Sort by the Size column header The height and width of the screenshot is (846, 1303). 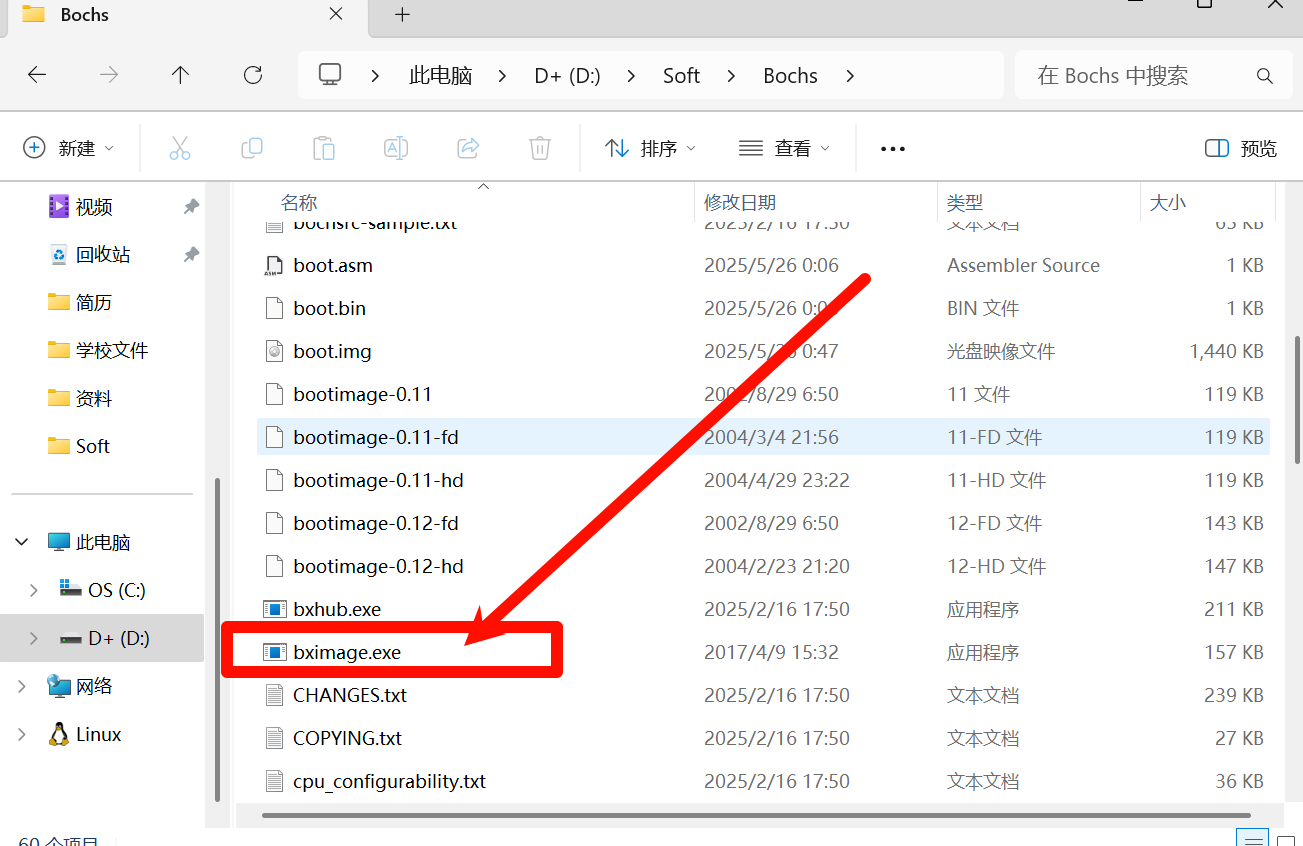[x=1167, y=203]
